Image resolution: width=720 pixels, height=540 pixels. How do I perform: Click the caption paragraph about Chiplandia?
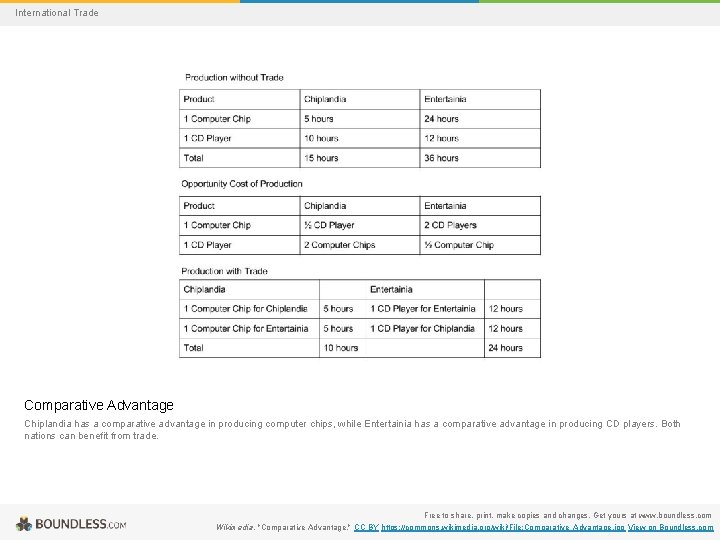352,430
